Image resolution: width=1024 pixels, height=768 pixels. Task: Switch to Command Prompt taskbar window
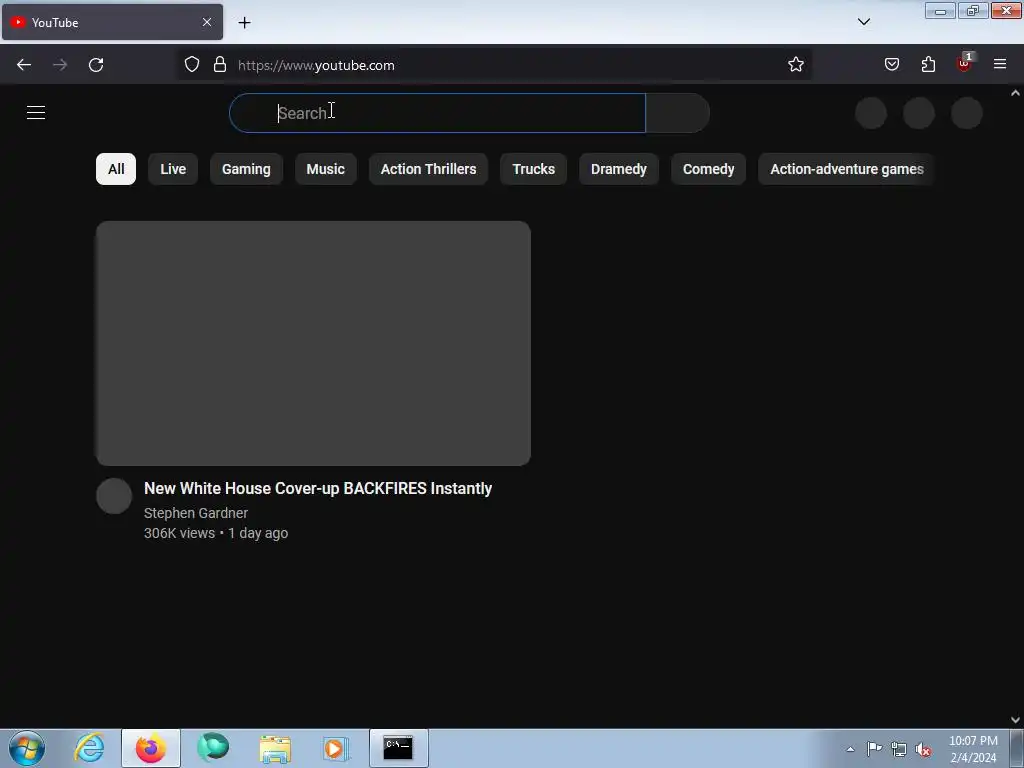click(398, 748)
